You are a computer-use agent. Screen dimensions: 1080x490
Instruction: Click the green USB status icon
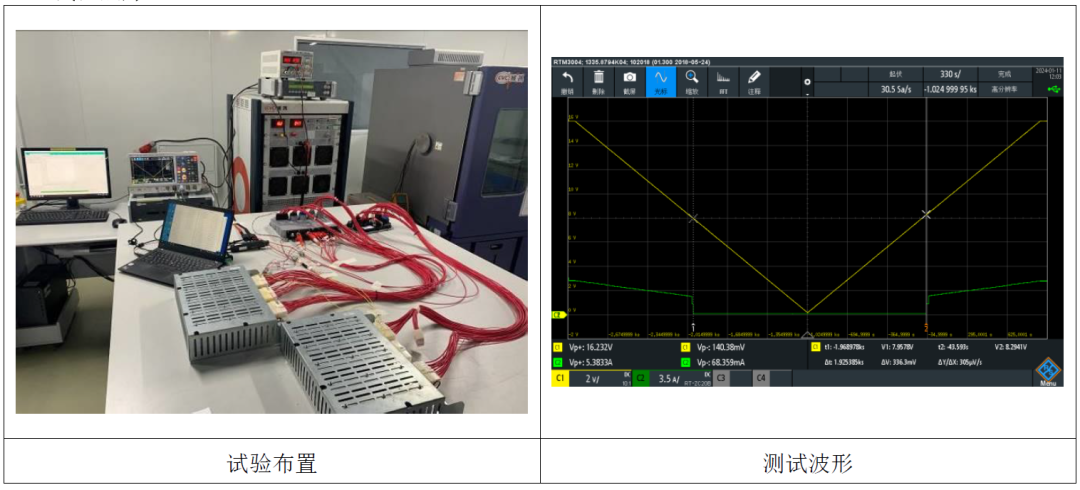pyautogui.click(x=1053, y=89)
